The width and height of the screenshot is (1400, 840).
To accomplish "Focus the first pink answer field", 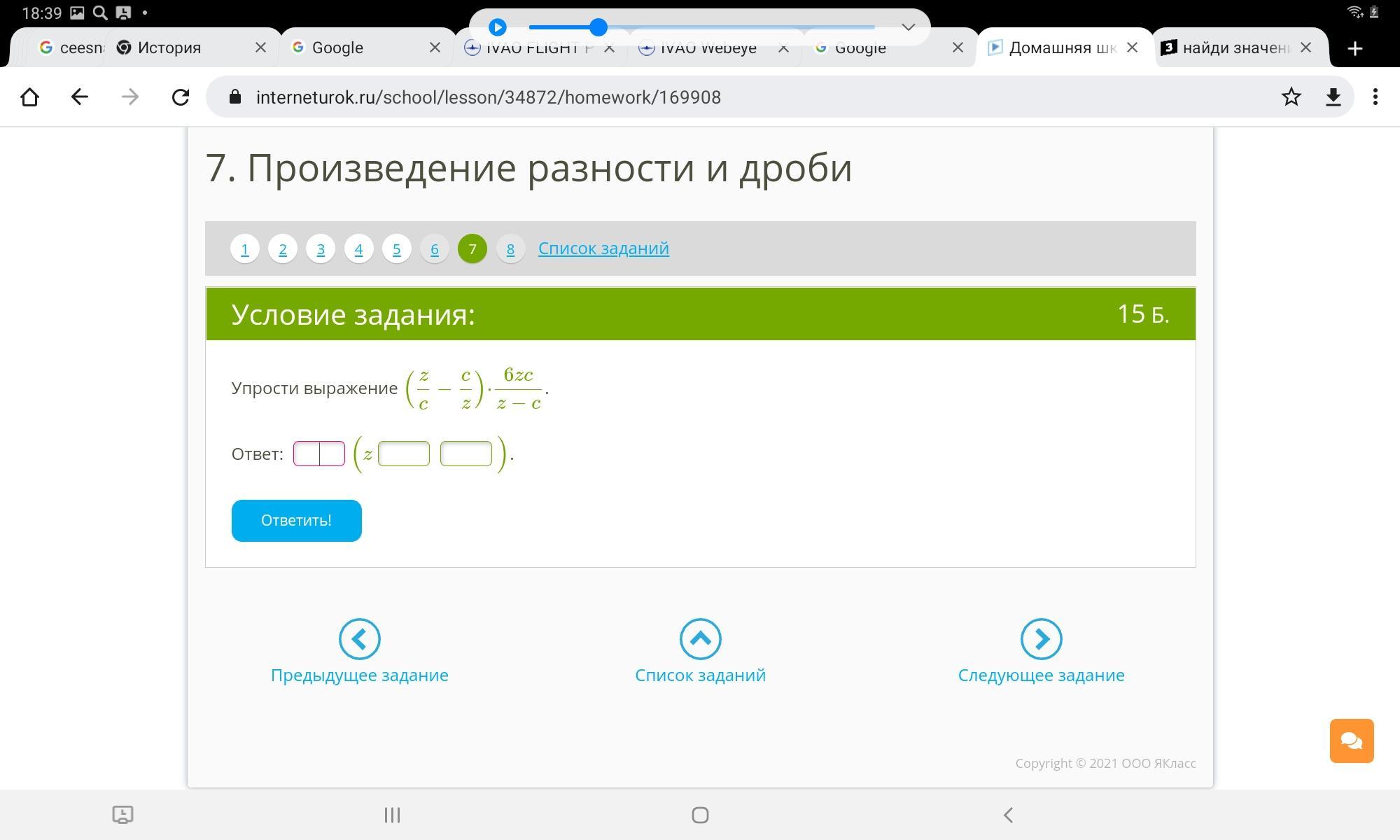I will (319, 454).
